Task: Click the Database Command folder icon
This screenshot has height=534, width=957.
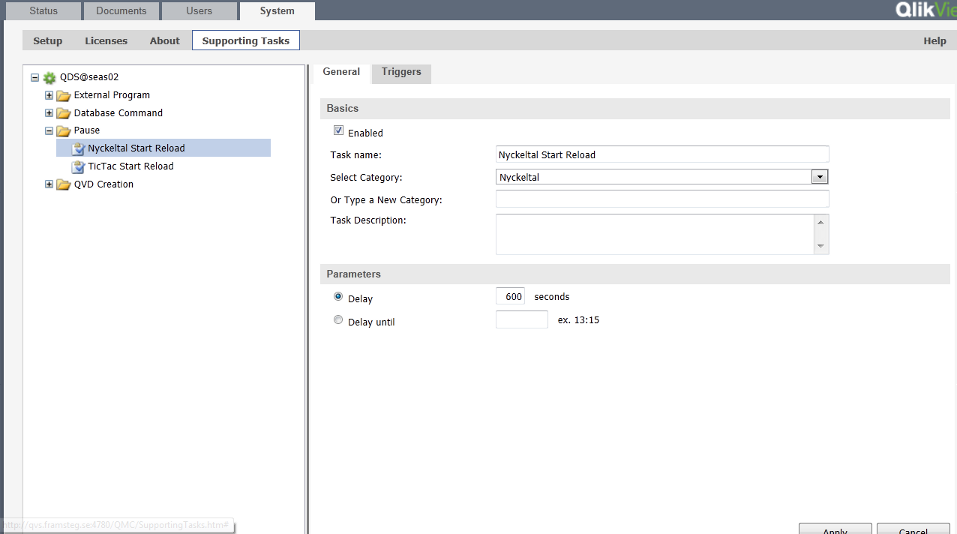Action: coord(63,114)
